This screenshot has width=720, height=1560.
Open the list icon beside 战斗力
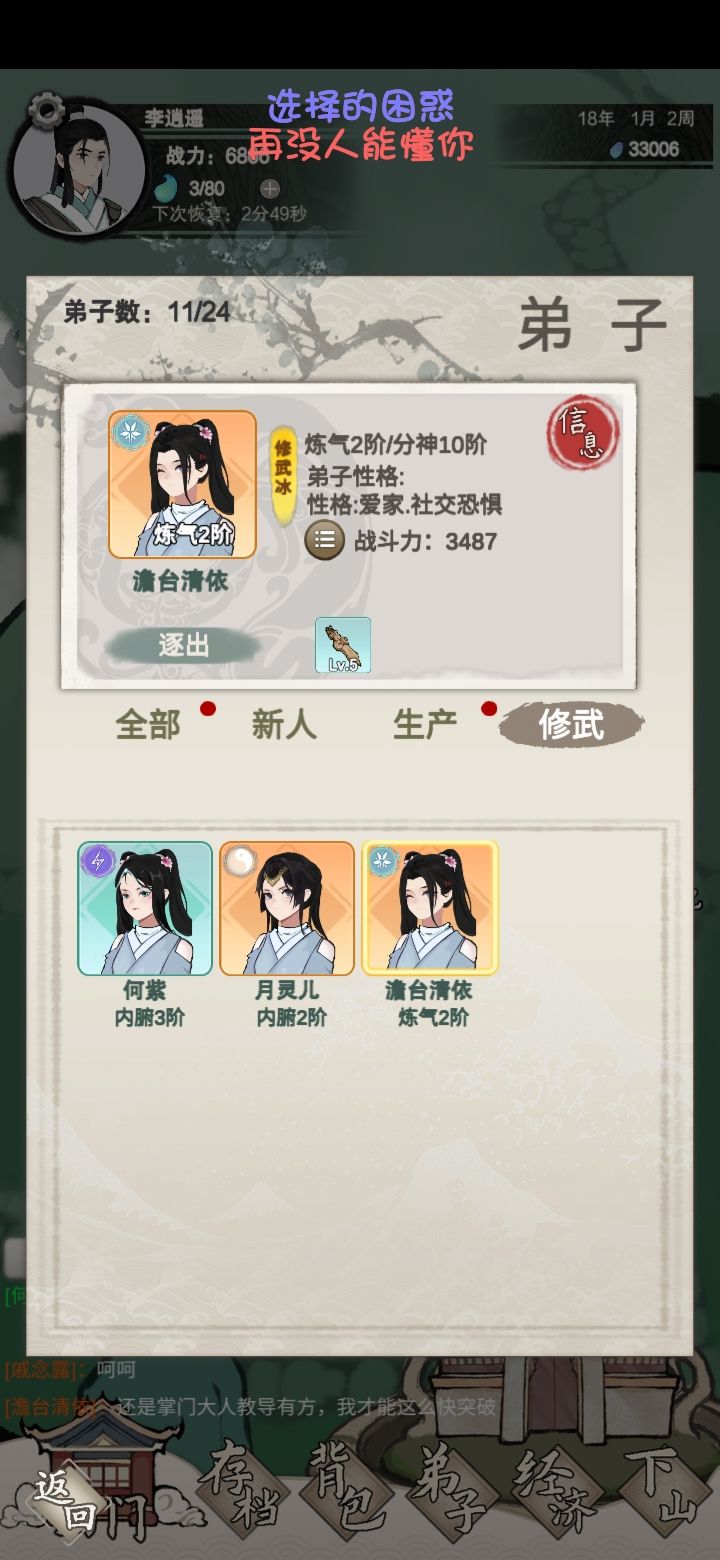[324, 541]
